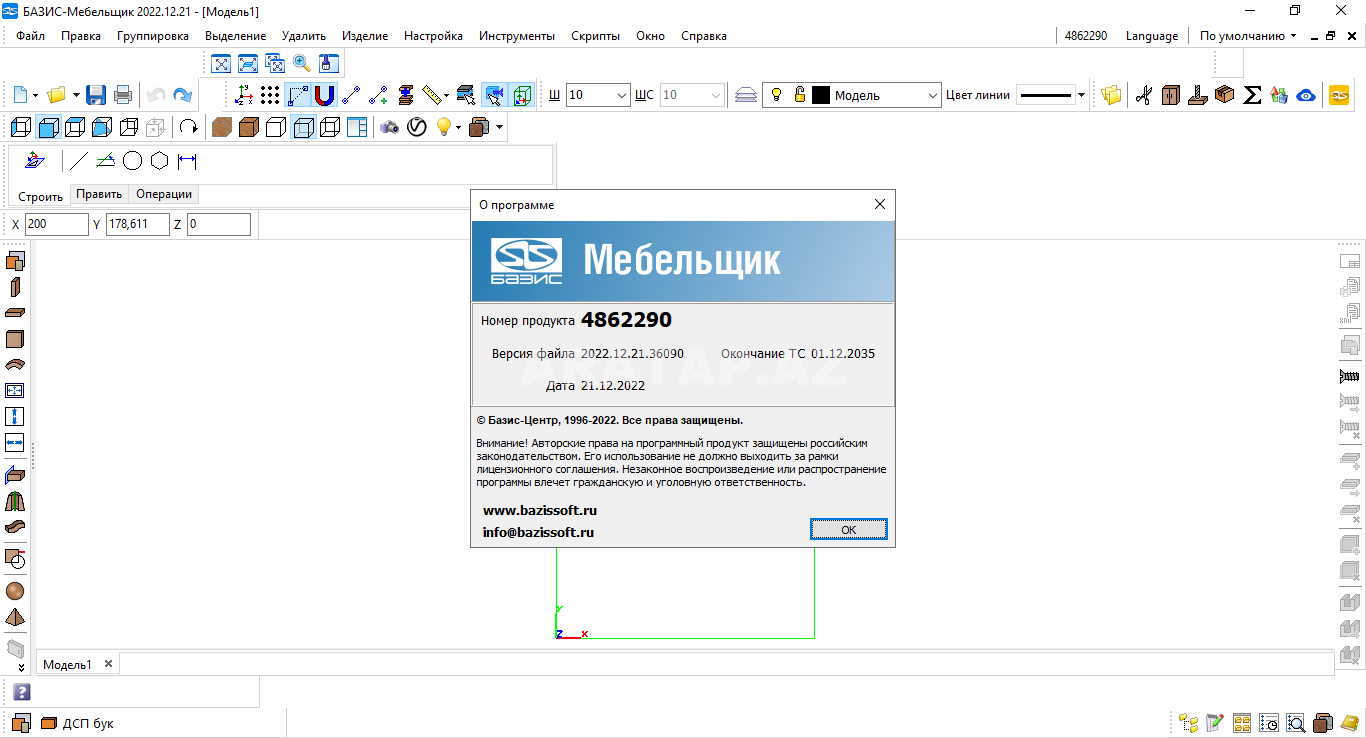Click the blue floppy disk Save icon
Viewport: 1366px width, 738px height.
[96, 96]
